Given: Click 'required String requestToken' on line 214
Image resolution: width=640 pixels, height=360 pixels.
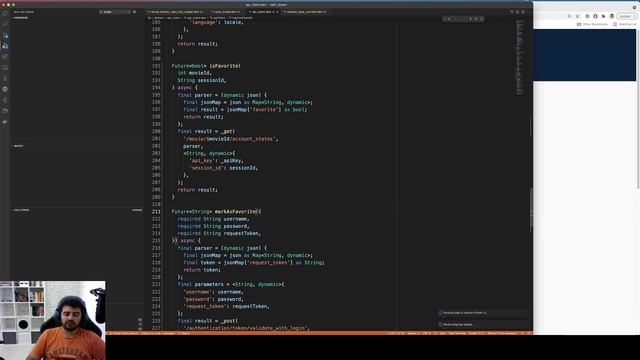Looking at the screenshot, I should [x=218, y=233].
